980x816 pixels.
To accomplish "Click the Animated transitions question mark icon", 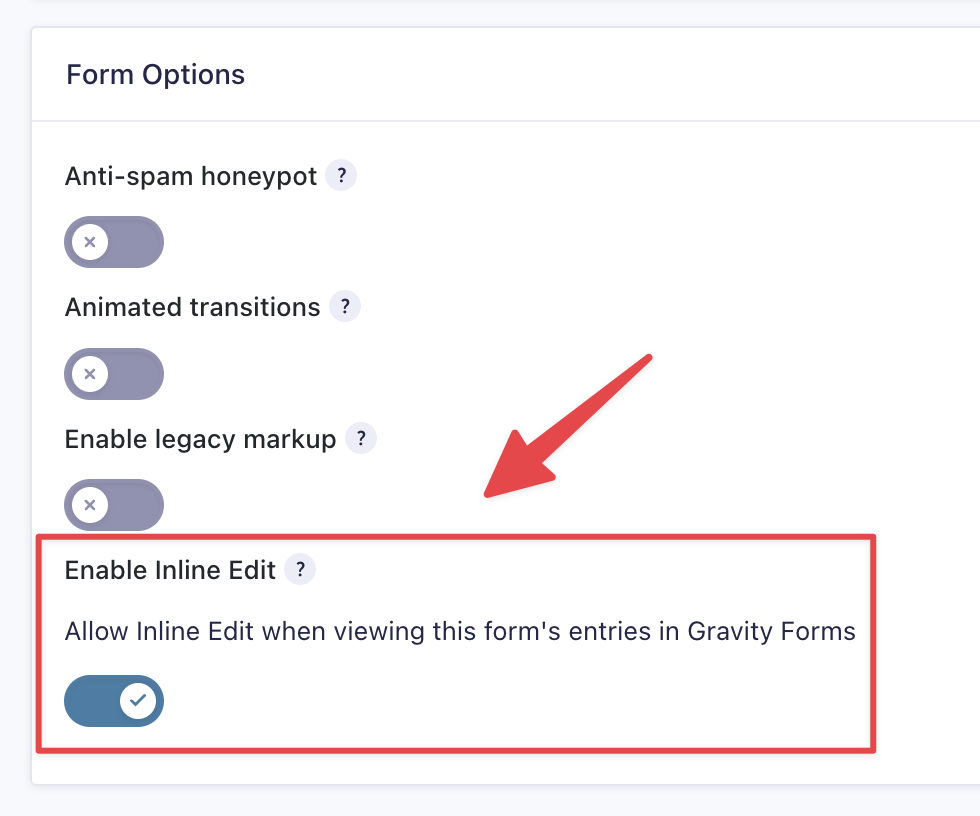I will tap(345, 307).
